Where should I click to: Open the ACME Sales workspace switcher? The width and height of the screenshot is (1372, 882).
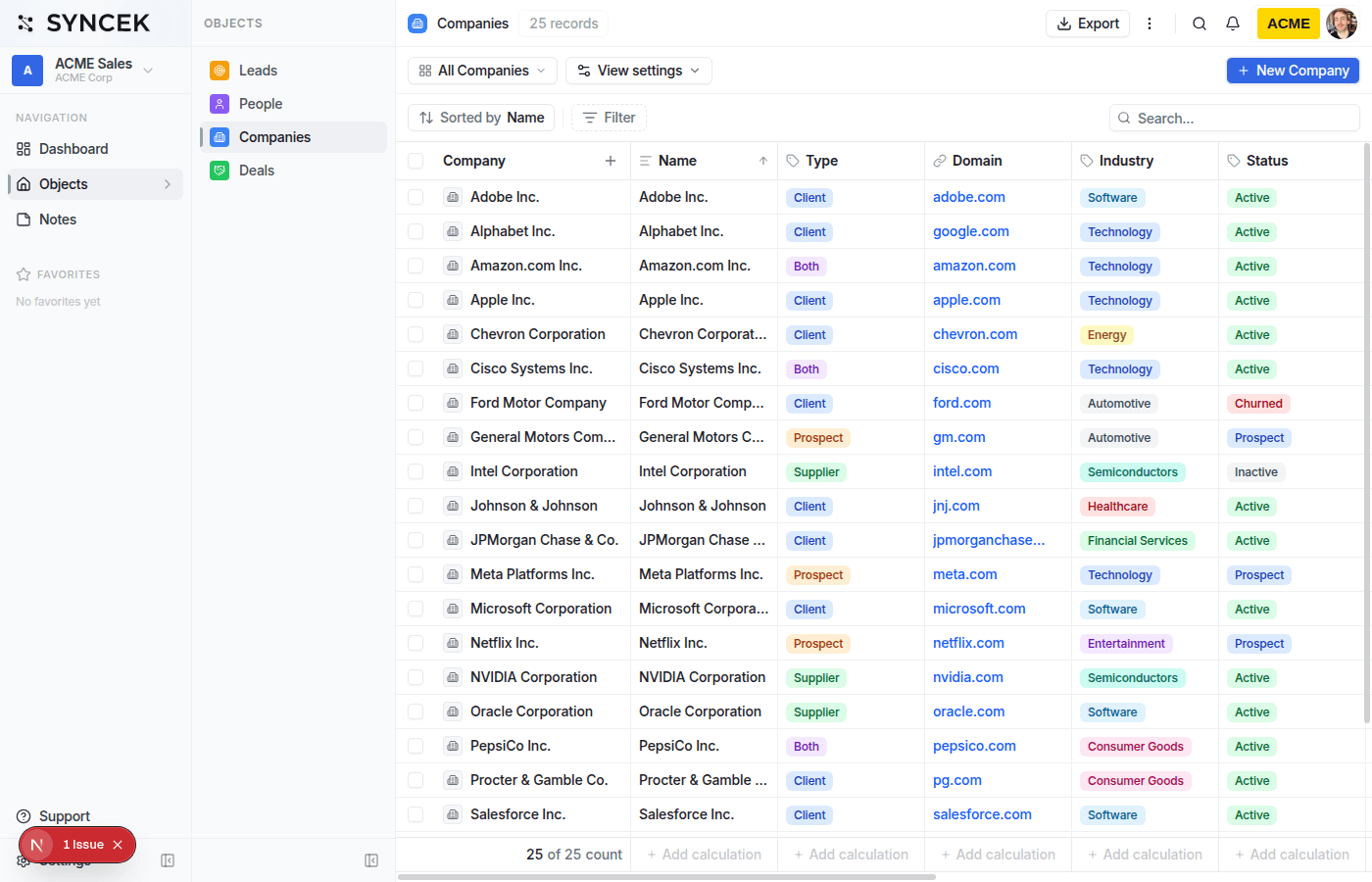point(95,71)
